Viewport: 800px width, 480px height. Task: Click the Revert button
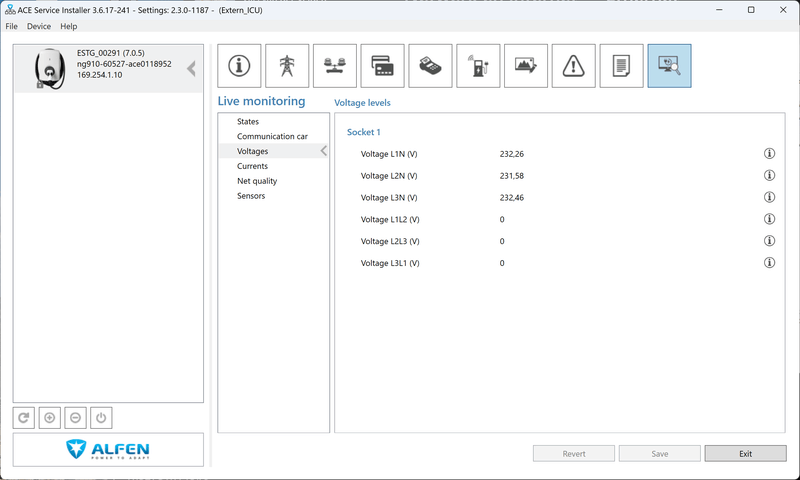point(574,453)
